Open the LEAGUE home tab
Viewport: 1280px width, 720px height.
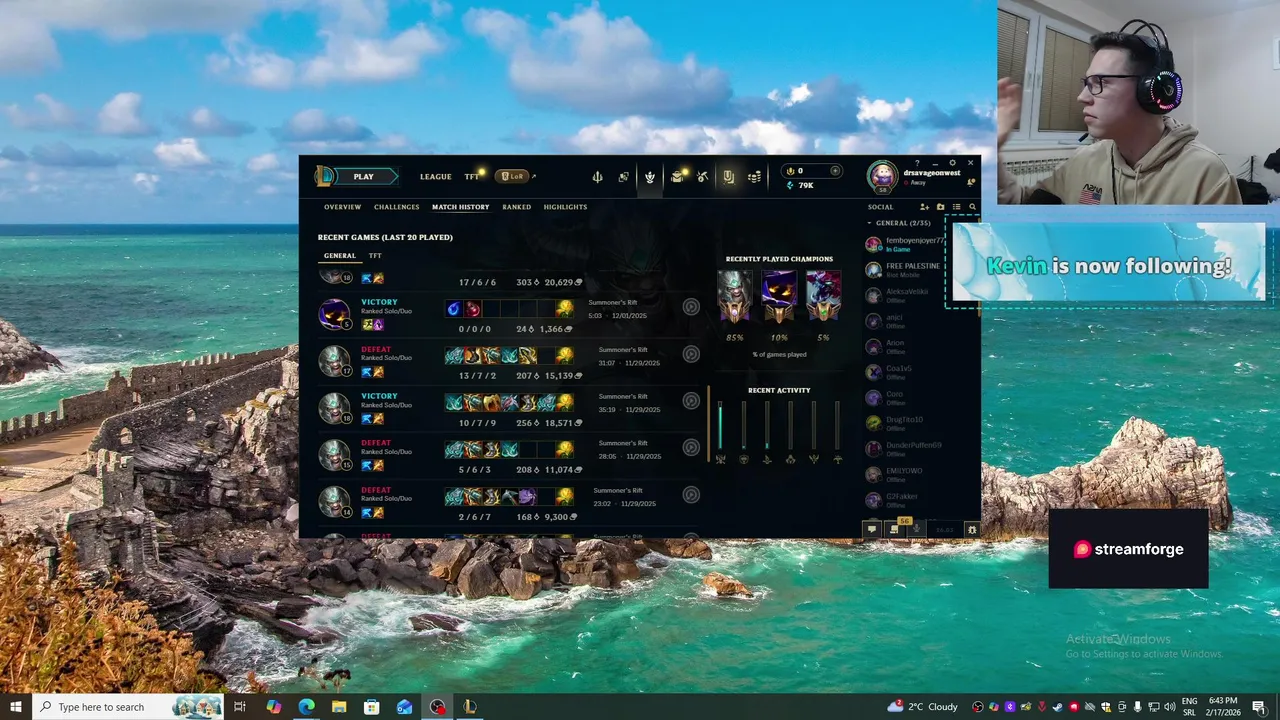coord(435,177)
